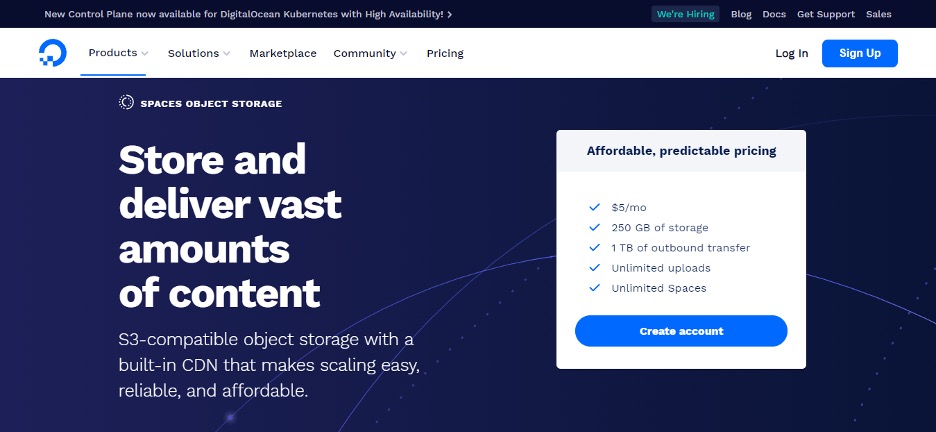Click the checkmark beside 1 TB outbound transfer

(595, 248)
